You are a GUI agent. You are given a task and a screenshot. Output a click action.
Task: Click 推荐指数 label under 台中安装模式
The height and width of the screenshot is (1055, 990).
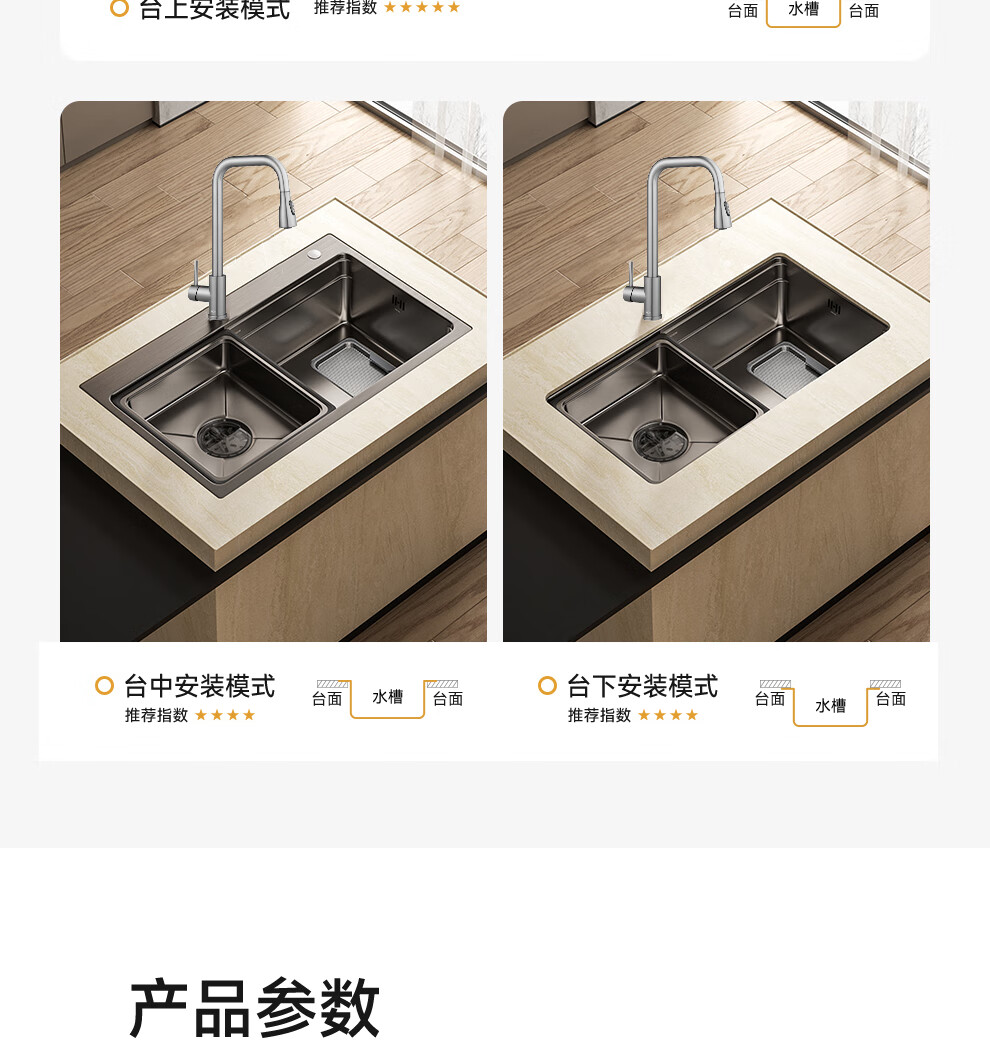[156, 715]
